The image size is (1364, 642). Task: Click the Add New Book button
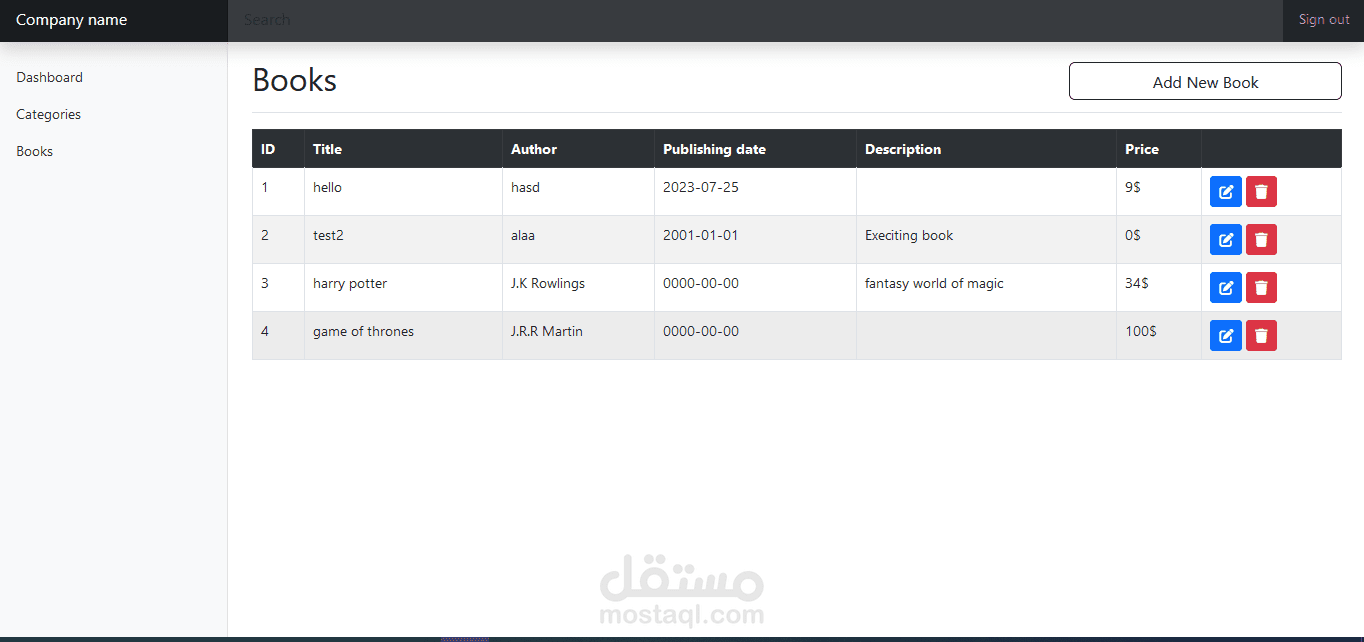point(1205,82)
